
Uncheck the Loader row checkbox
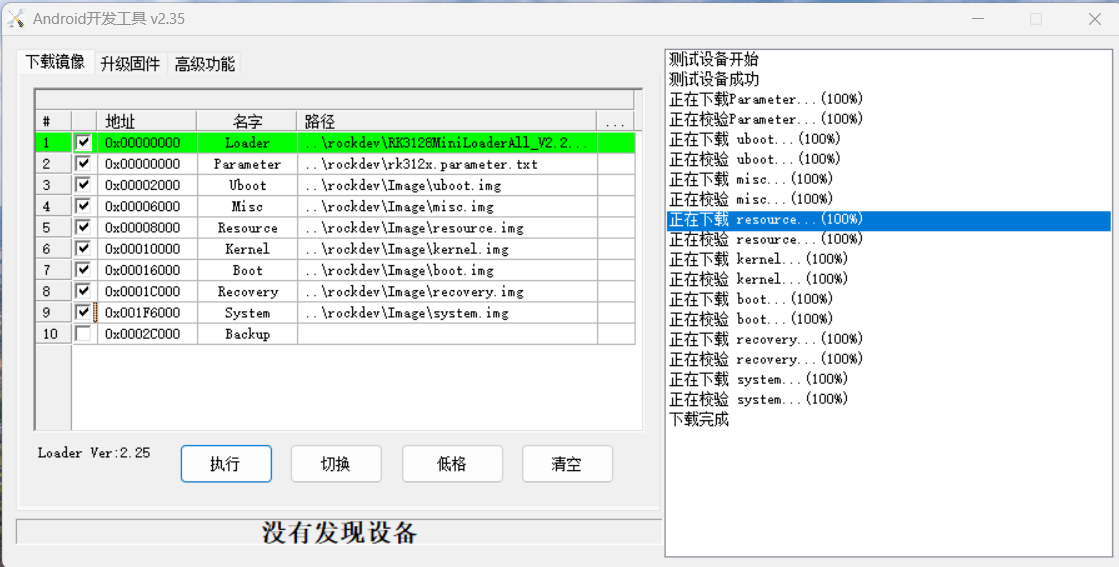pos(83,142)
